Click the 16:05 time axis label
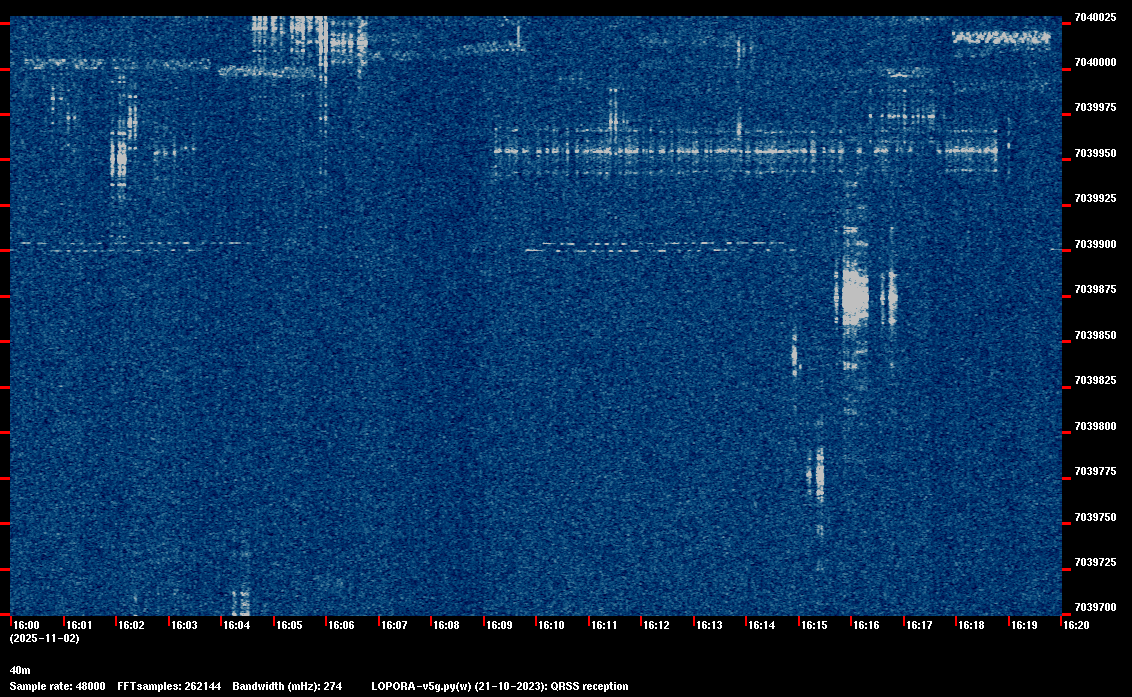Screen dimensions: 1132x697 pyautogui.click(x=289, y=625)
